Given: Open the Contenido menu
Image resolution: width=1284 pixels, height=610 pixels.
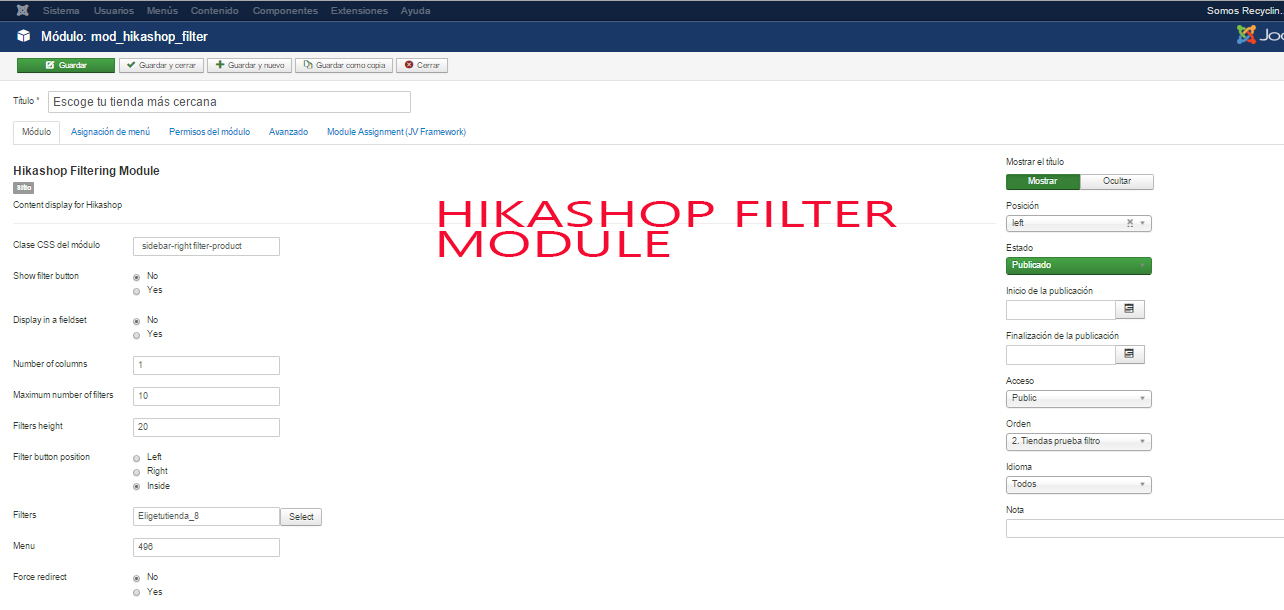Looking at the screenshot, I should tap(215, 11).
